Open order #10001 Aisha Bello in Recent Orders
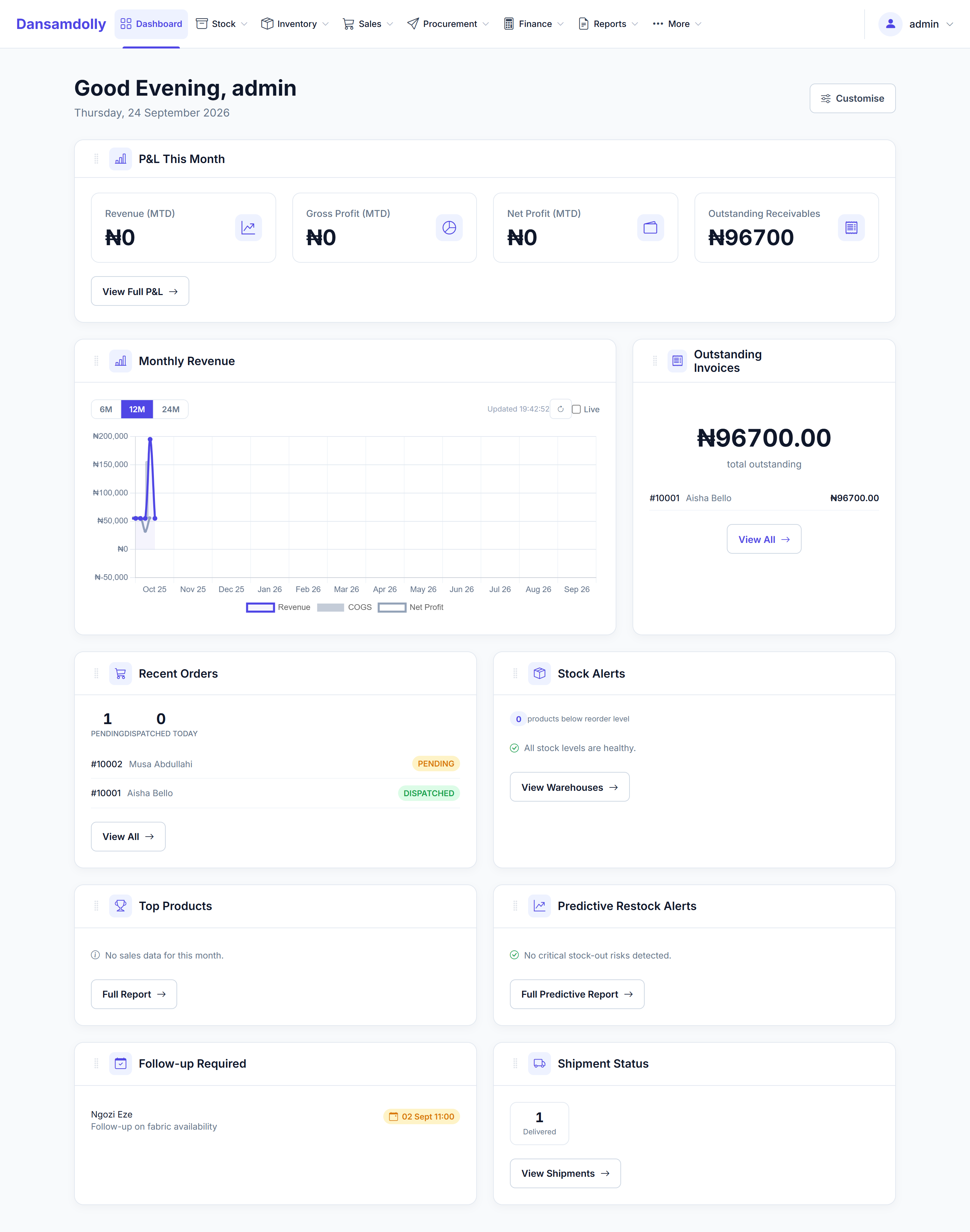This screenshot has width=970, height=1232. point(275,793)
